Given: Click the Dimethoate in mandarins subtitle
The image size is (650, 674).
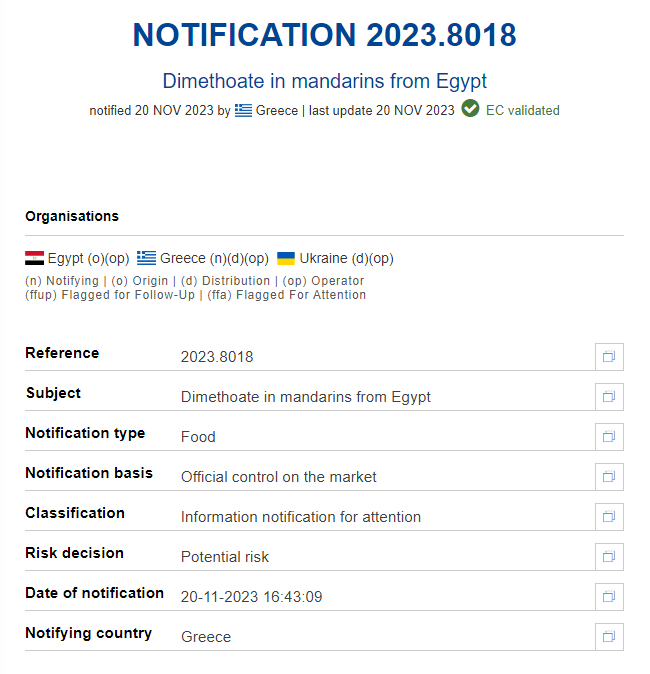Looking at the screenshot, I should point(324,81).
